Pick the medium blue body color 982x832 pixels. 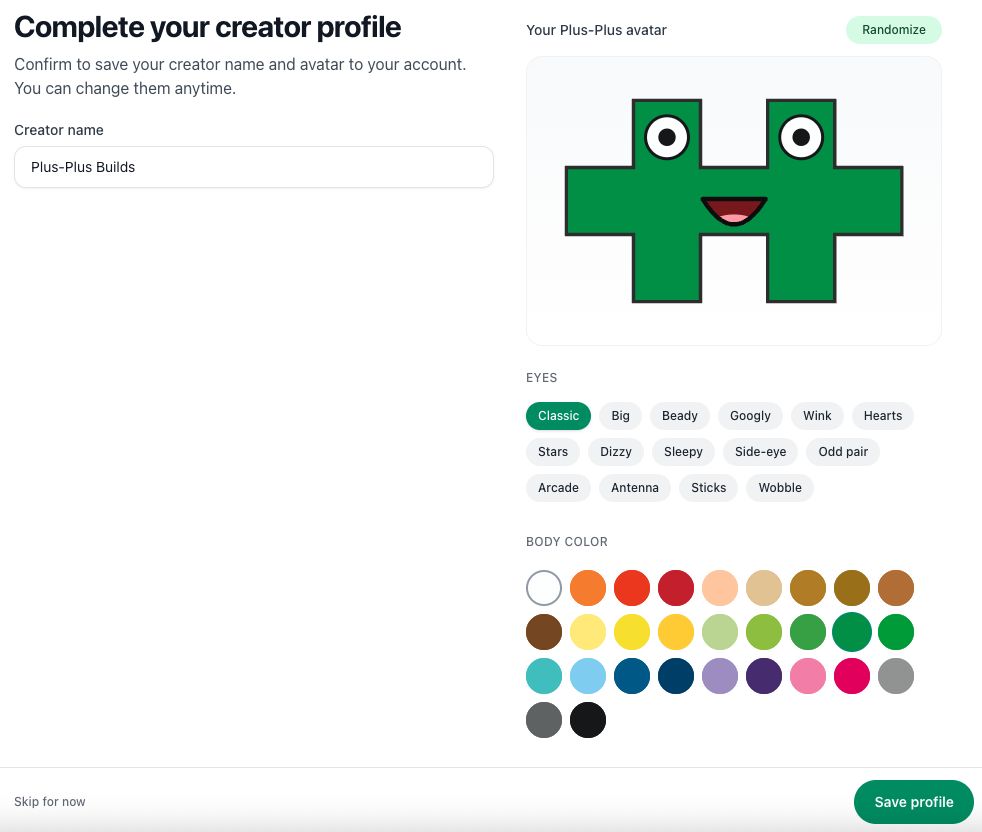tap(632, 676)
